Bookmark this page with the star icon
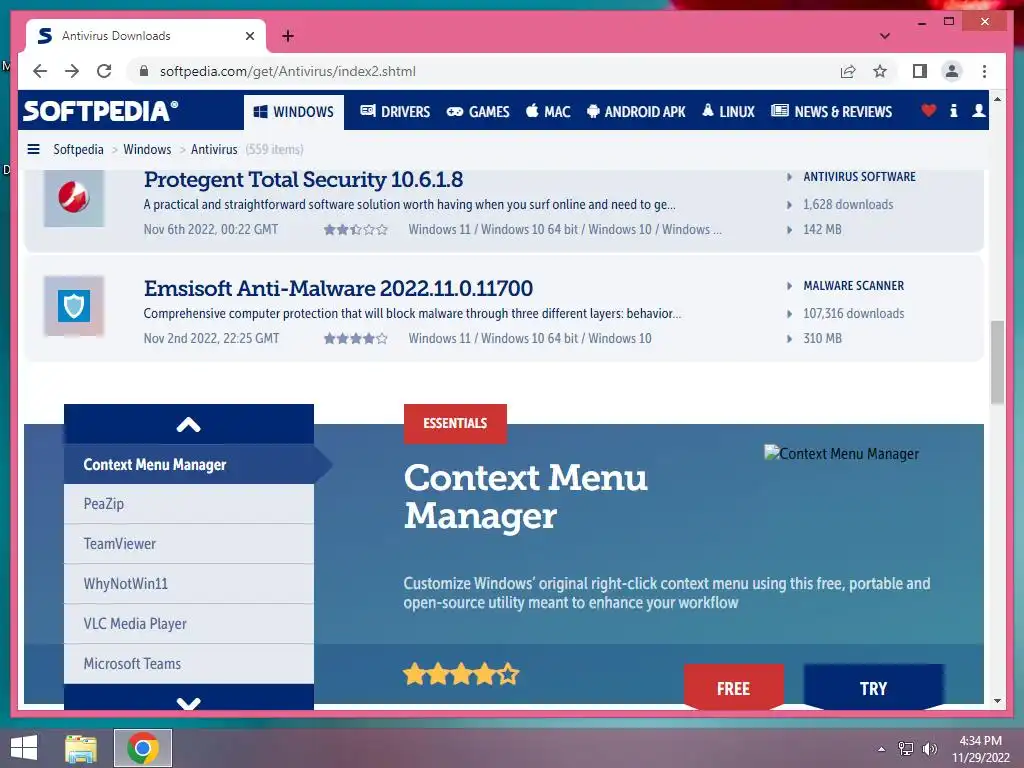1024x768 pixels. point(880,71)
